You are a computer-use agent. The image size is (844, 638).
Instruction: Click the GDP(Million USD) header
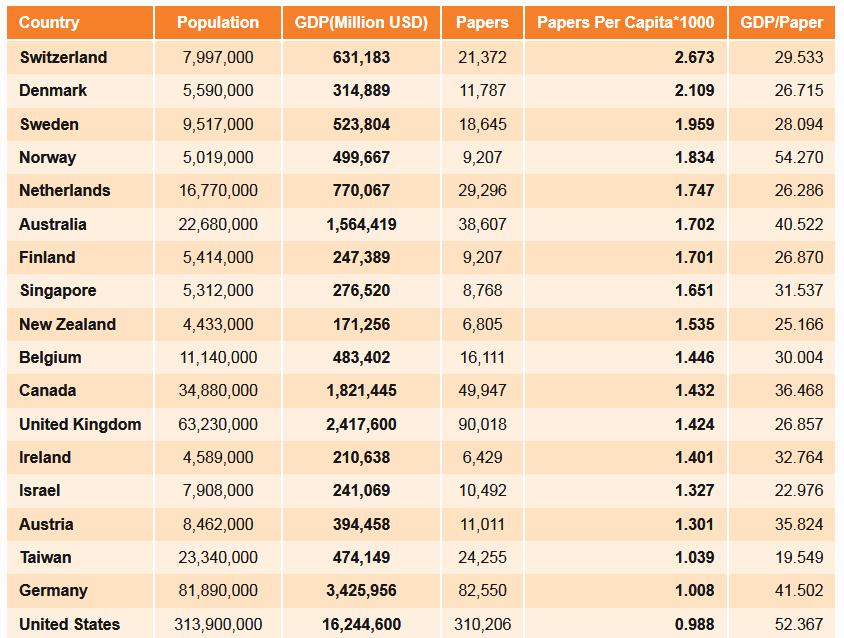coord(361,23)
